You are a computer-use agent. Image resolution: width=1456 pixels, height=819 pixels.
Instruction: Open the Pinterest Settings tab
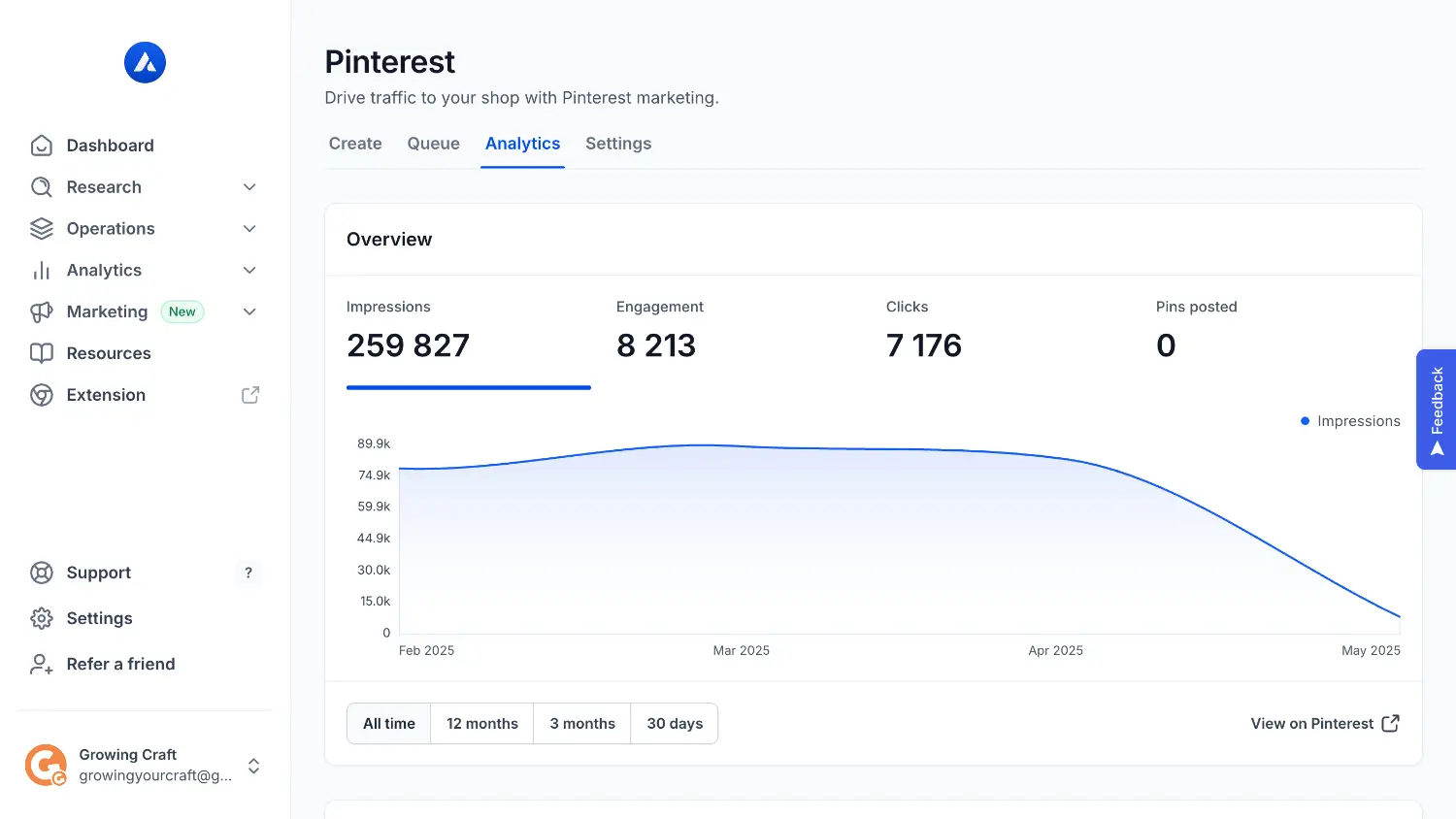(618, 144)
